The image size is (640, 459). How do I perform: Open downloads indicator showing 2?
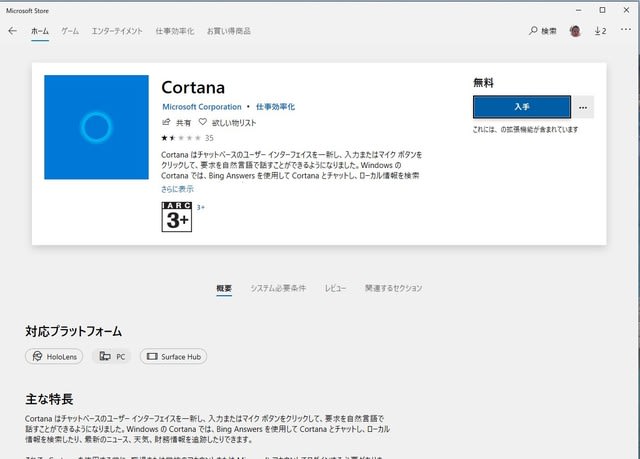coord(600,31)
